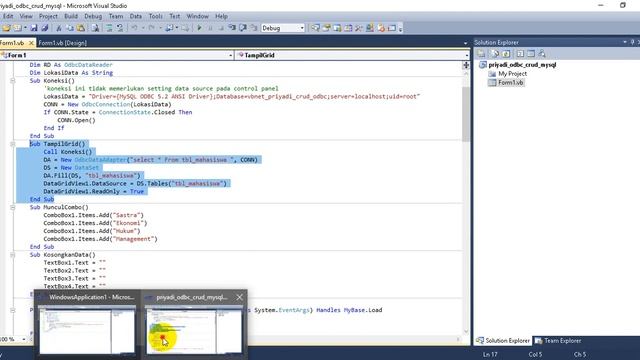Click the Step Into icon
The image size is (640, 360).
(232, 28)
